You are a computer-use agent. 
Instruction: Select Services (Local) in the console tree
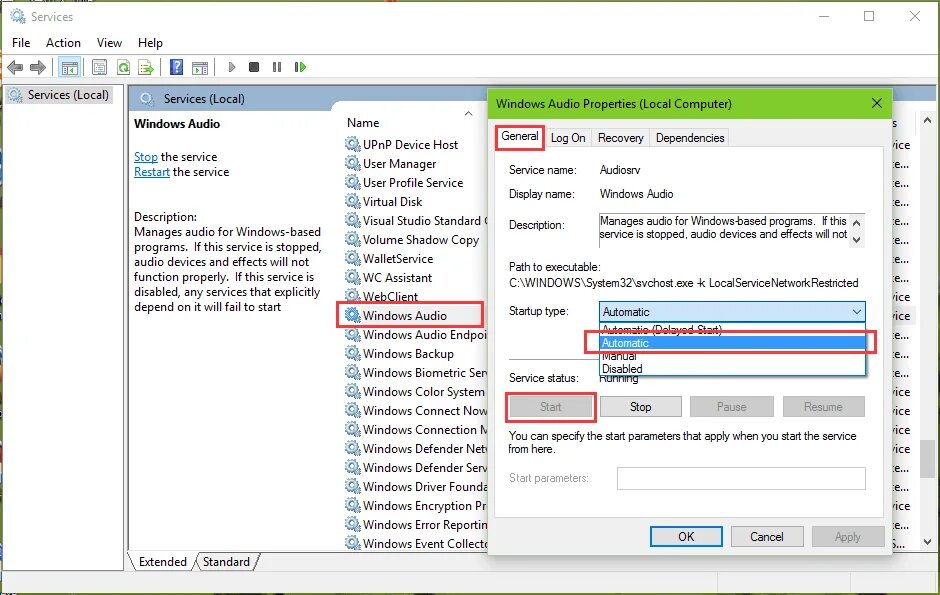click(59, 95)
